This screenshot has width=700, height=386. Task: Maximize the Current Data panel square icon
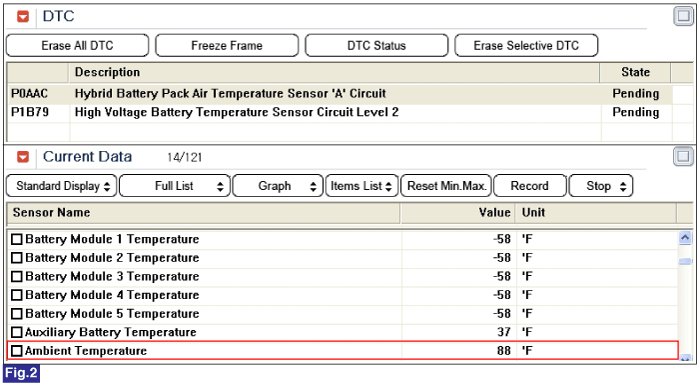pos(683,157)
